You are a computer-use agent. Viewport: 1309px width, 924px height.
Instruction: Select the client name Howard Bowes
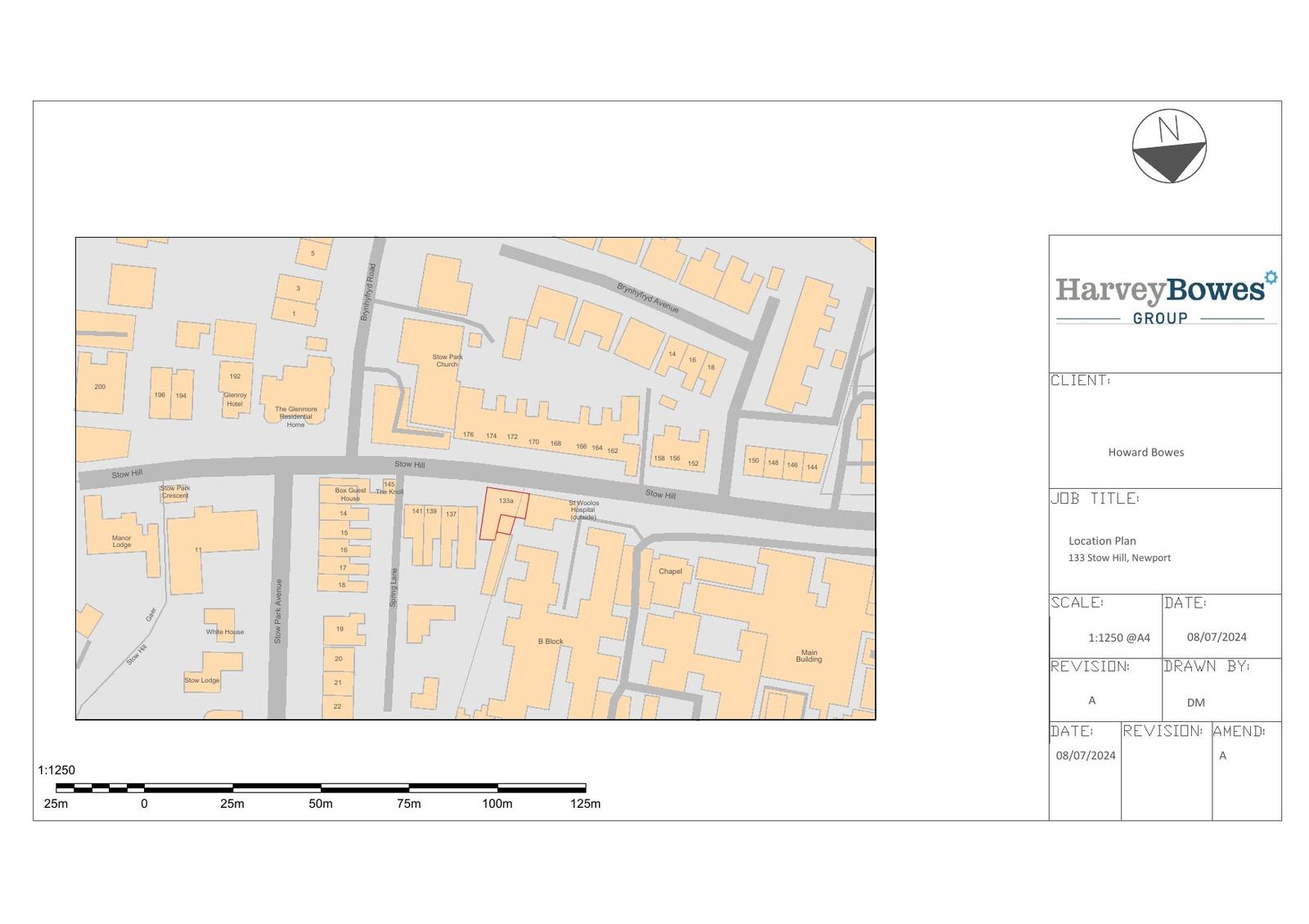(1145, 452)
